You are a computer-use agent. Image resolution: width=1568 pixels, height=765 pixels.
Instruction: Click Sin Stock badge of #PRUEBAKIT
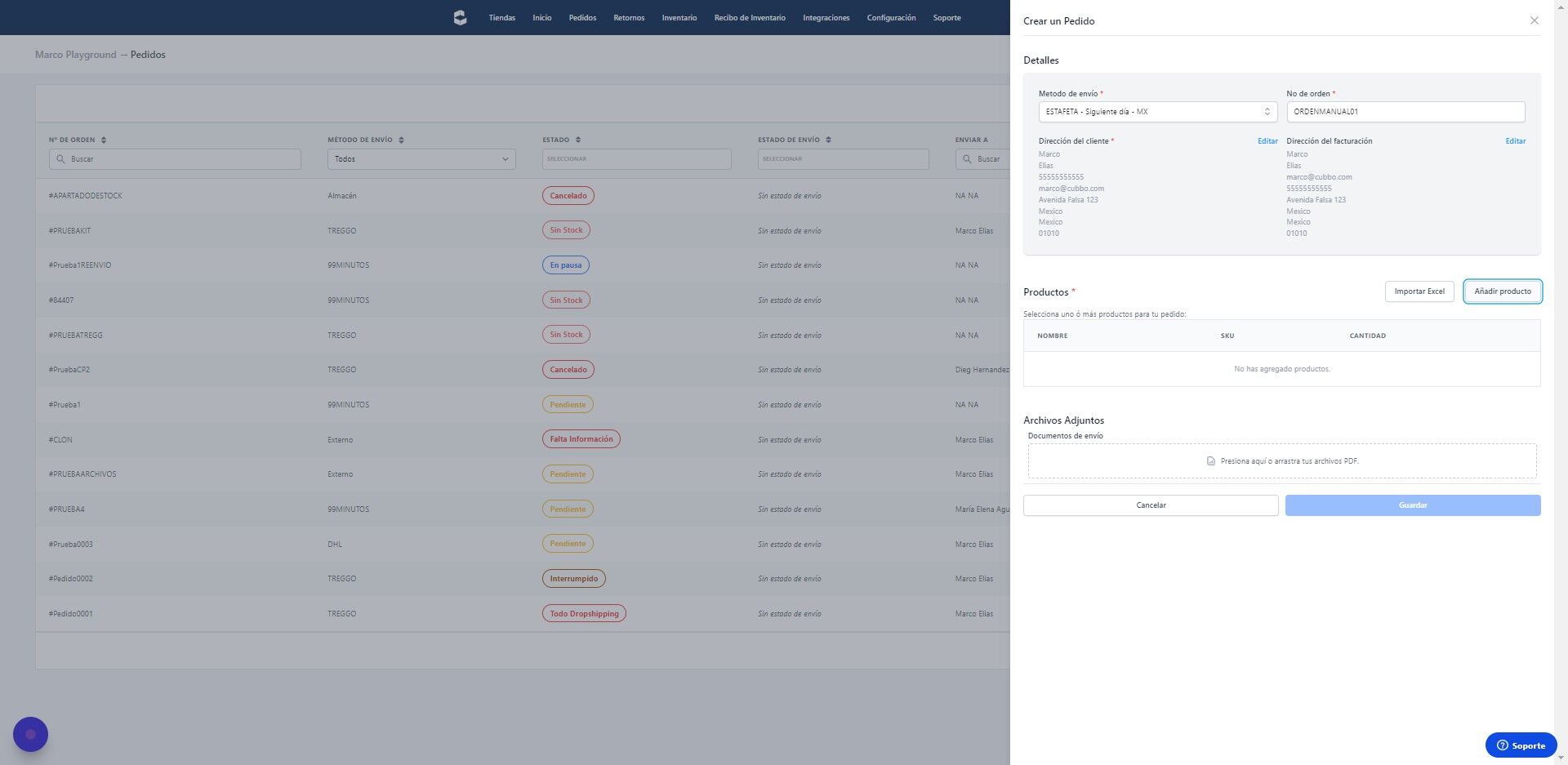[x=566, y=230]
